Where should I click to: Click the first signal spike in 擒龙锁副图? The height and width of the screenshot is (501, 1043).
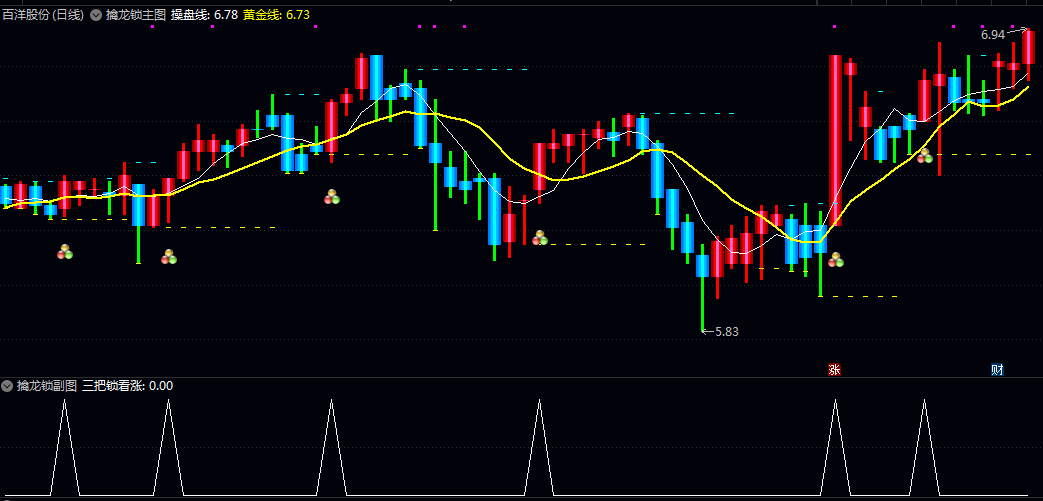(x=65, y=447)
